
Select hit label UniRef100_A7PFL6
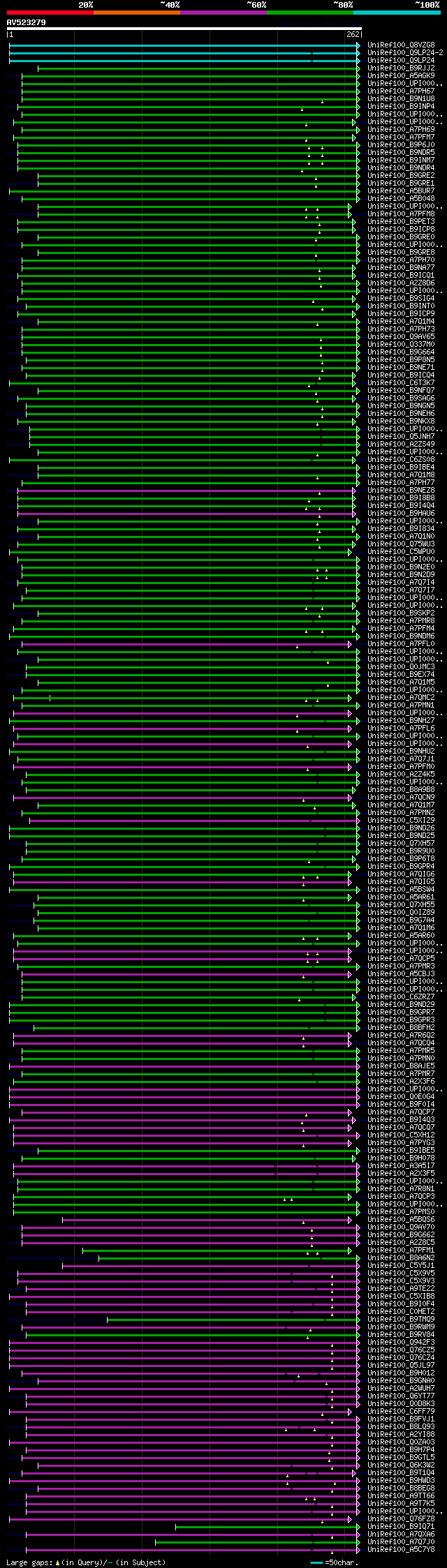pyautogui.click(x=401, y=729)
